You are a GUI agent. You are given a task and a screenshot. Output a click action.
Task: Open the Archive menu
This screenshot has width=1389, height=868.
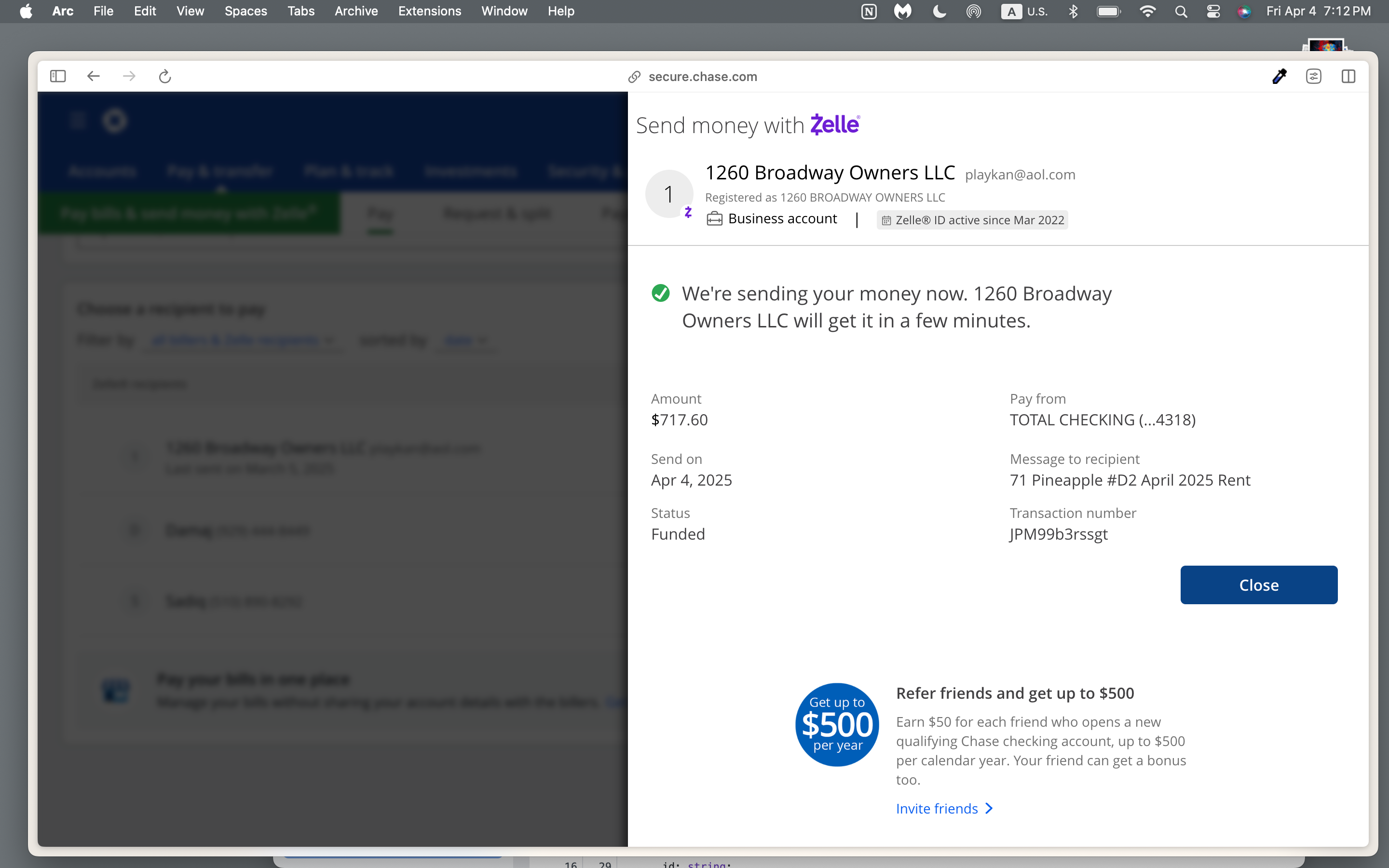point(356,12)
